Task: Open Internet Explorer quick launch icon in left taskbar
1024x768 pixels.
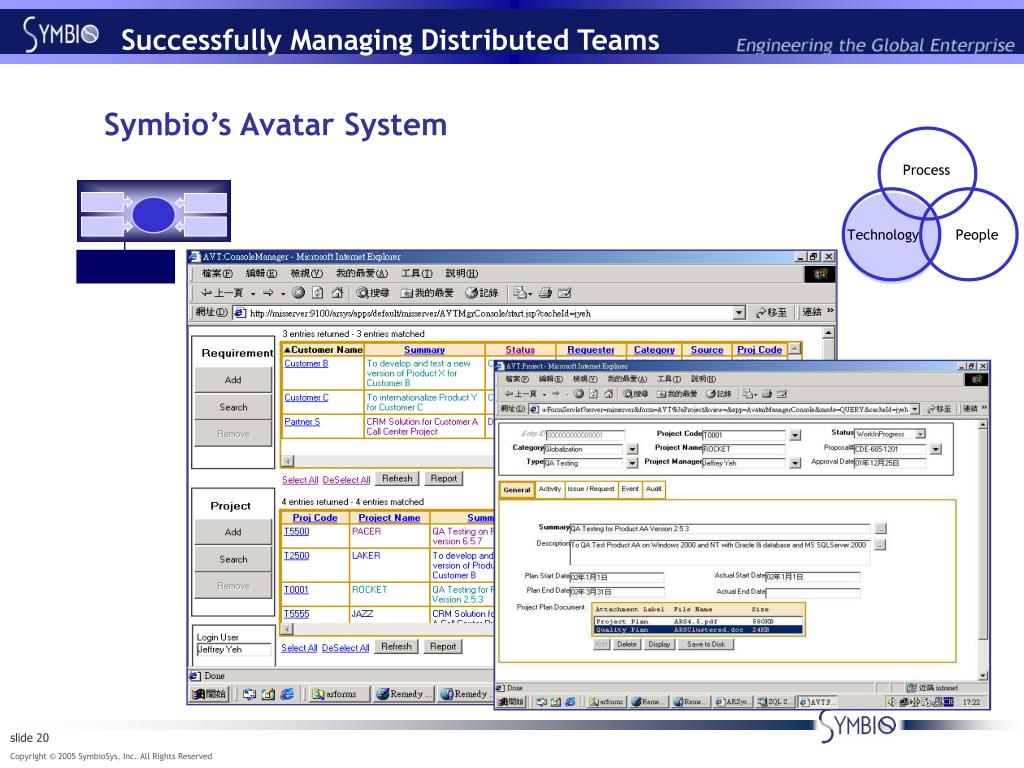Action: 287,694
